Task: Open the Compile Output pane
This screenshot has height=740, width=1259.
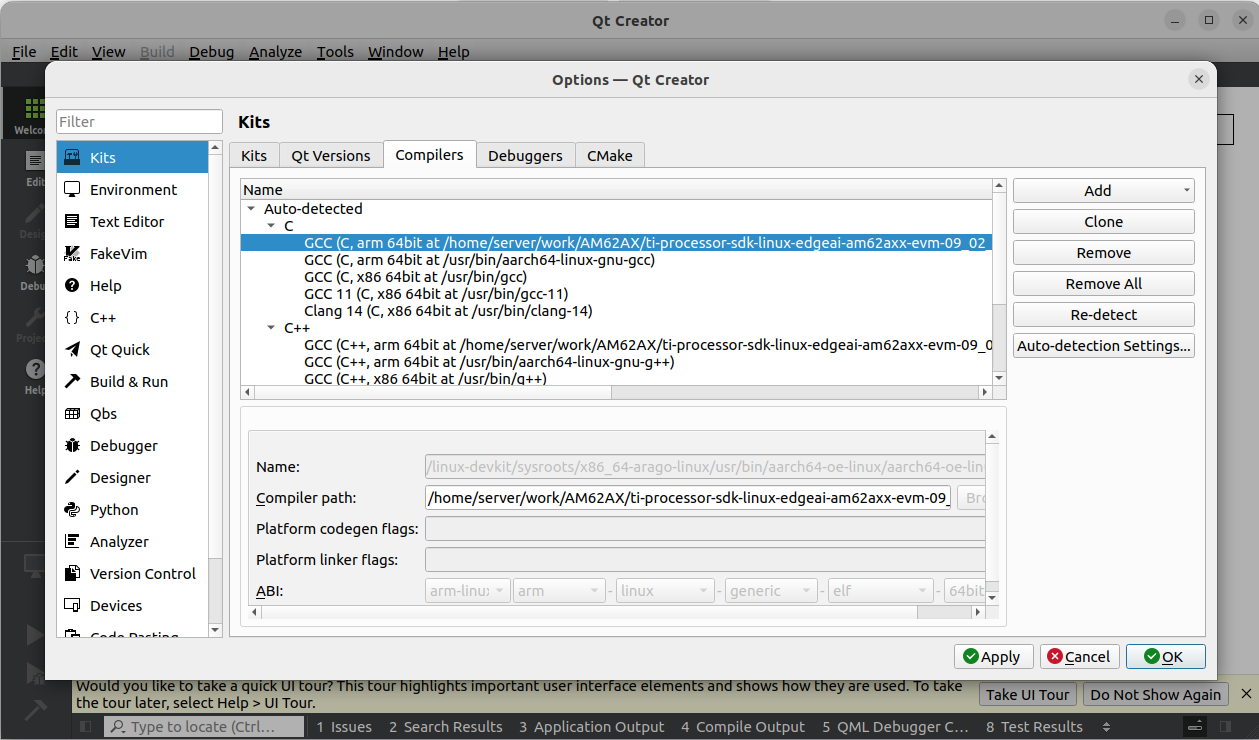Action: click(743, 727)
